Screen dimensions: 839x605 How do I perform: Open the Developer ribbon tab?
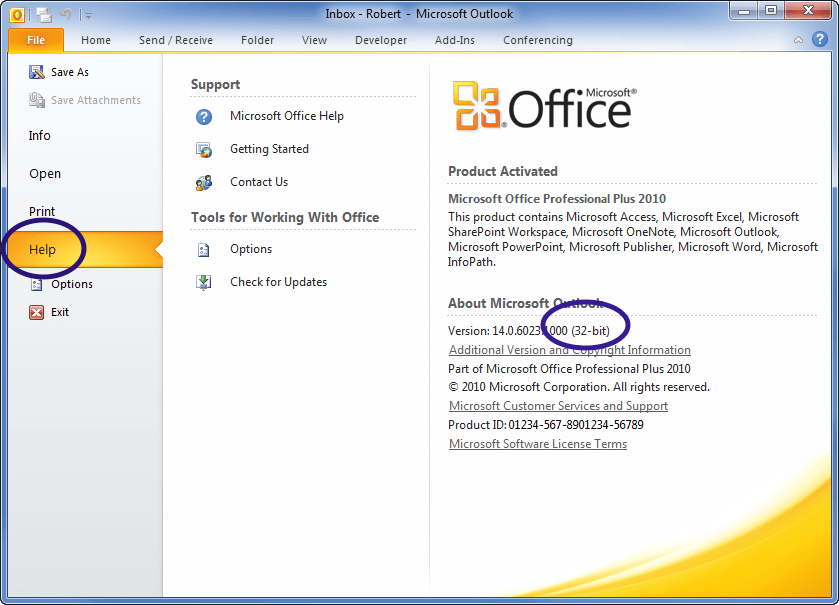coord(381,40)
